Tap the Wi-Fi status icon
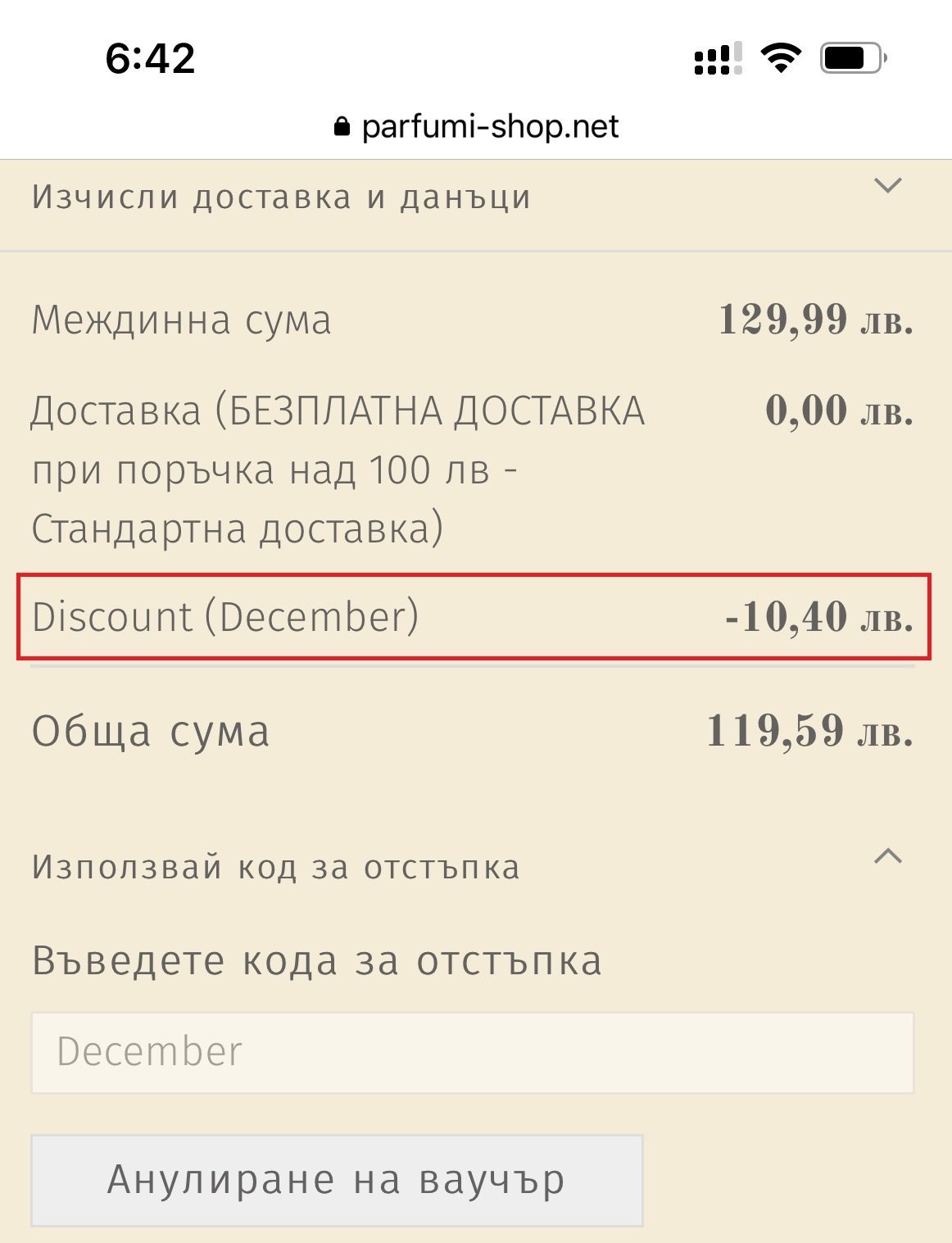Image resolution: width=952 pixels, height=1243 pixels. point(781,58)
